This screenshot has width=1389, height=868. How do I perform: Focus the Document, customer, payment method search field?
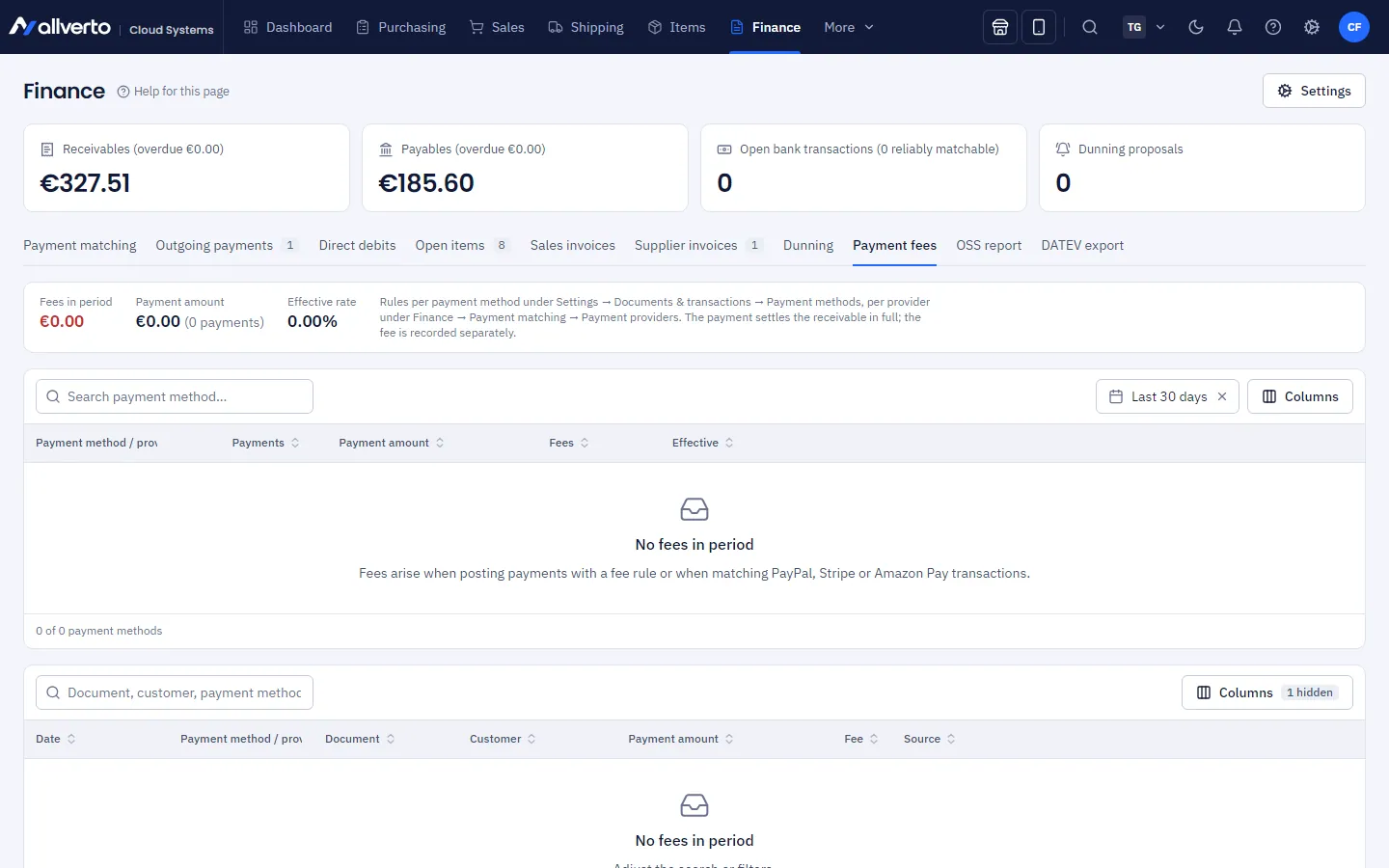[175, 692]
